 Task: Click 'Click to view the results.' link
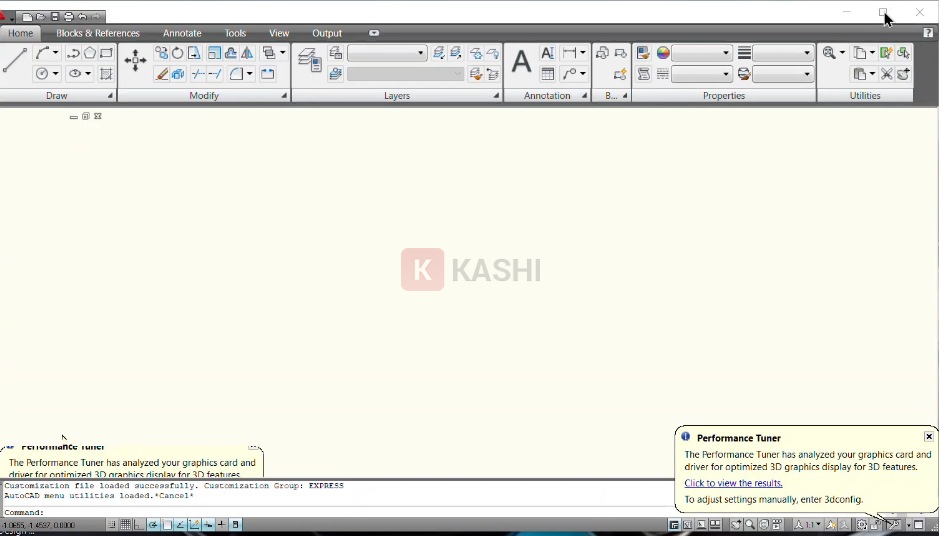click(733, 483)
